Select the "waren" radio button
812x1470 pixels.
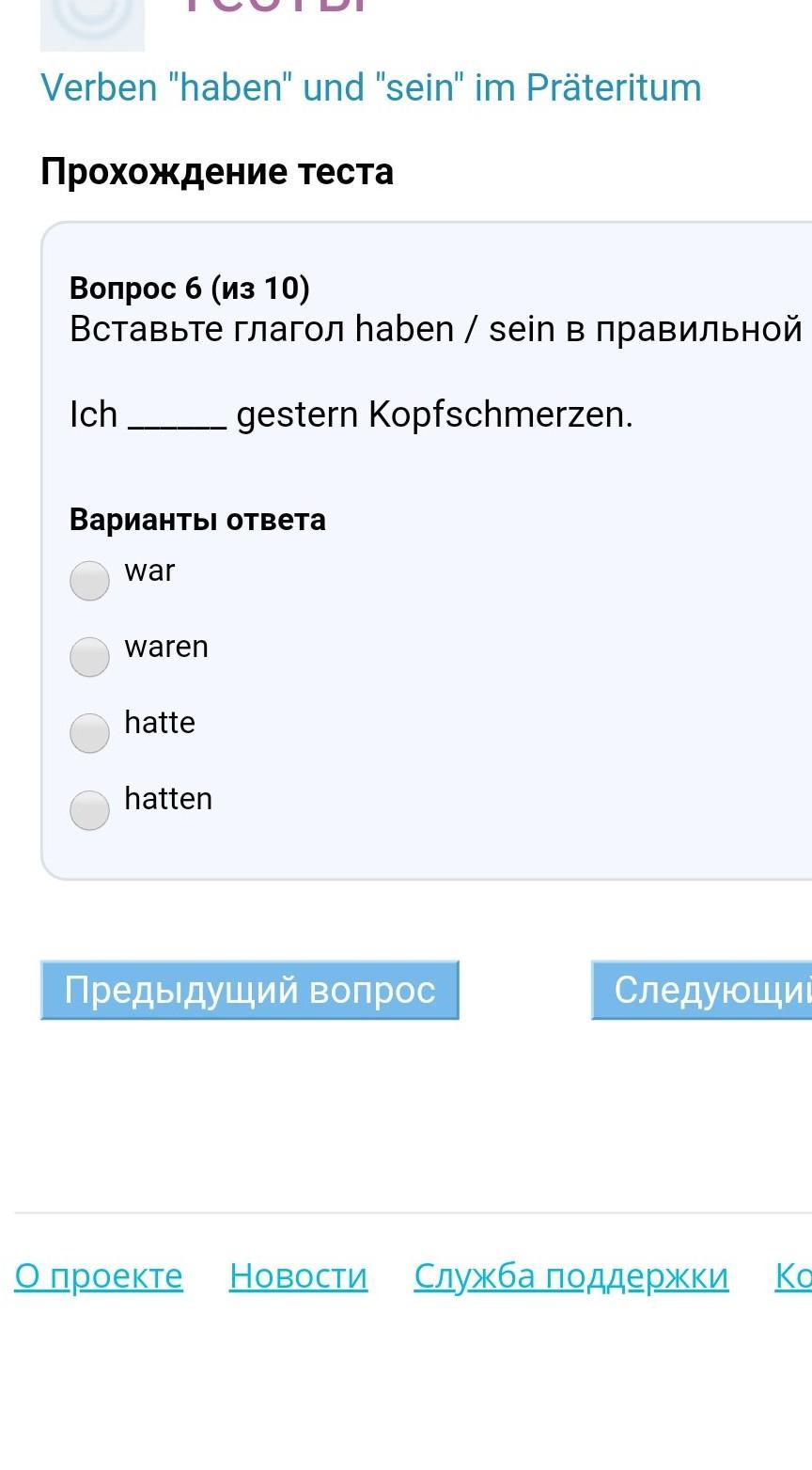coord(90,656)
